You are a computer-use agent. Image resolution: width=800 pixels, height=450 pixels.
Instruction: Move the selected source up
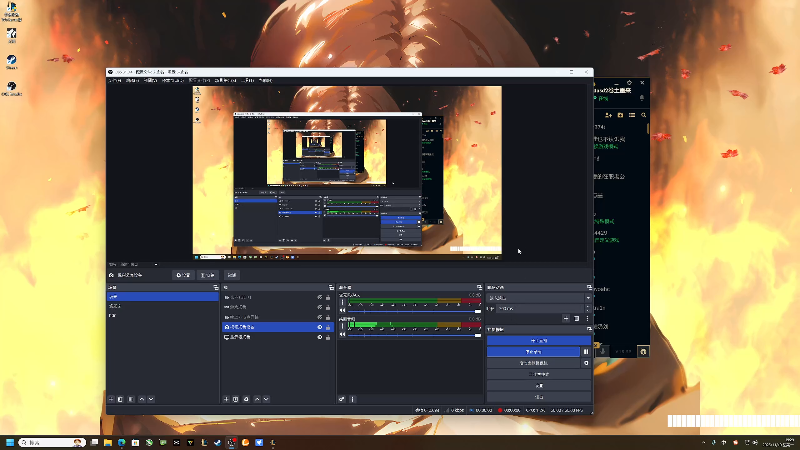click(x=257, y=399)
